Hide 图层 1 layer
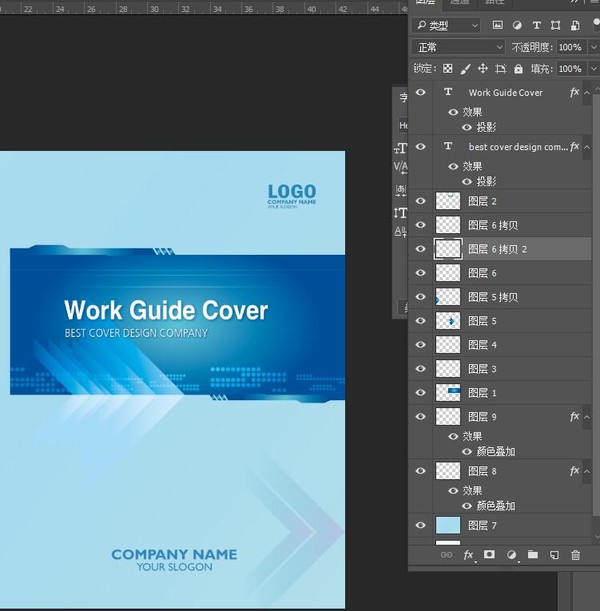This screenshot has width=600, height=611. [x=421, y=392]
